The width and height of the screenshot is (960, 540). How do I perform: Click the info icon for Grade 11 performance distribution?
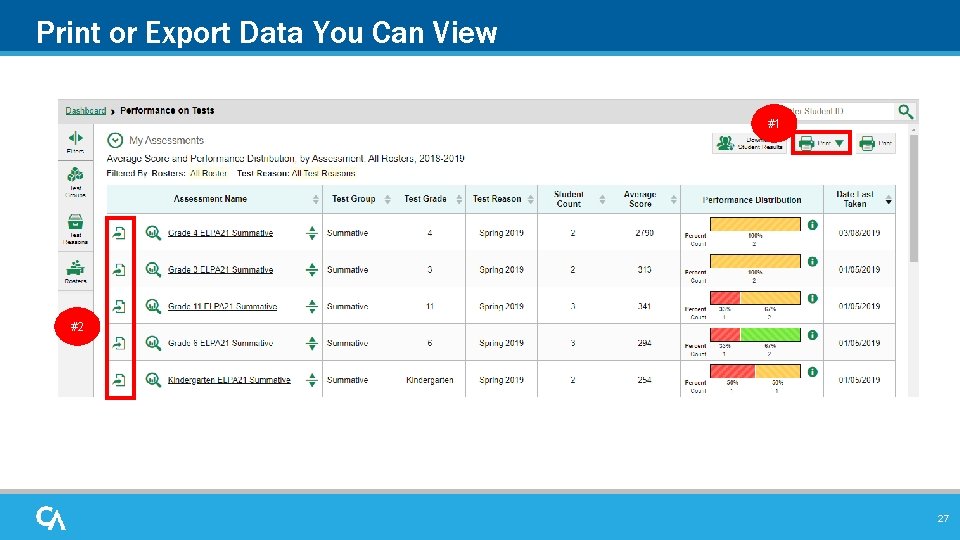[x=812, y=298]
